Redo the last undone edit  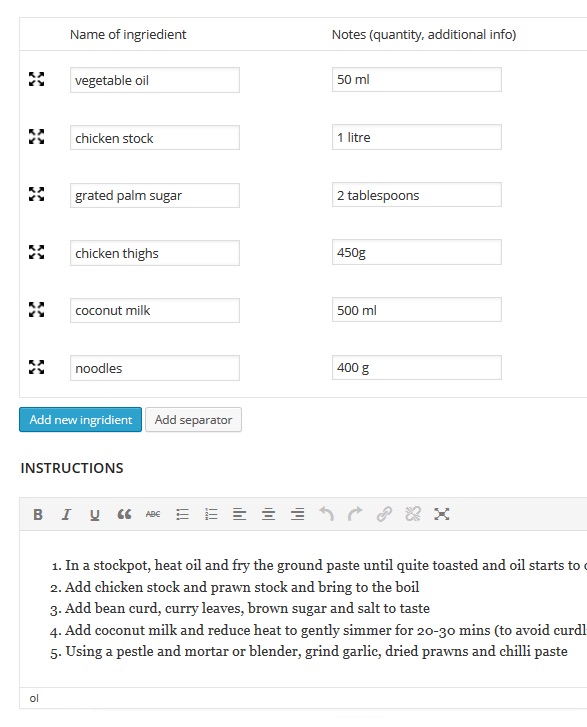tap(355, 514)
